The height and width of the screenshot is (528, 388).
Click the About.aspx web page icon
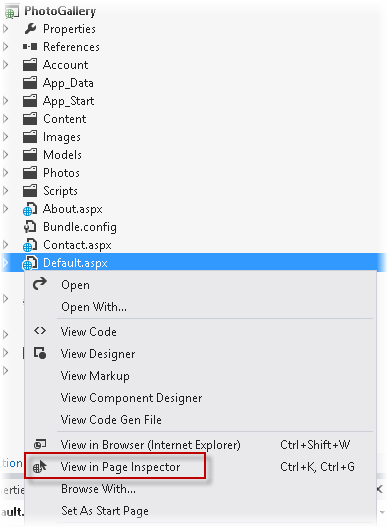point(30,209)
